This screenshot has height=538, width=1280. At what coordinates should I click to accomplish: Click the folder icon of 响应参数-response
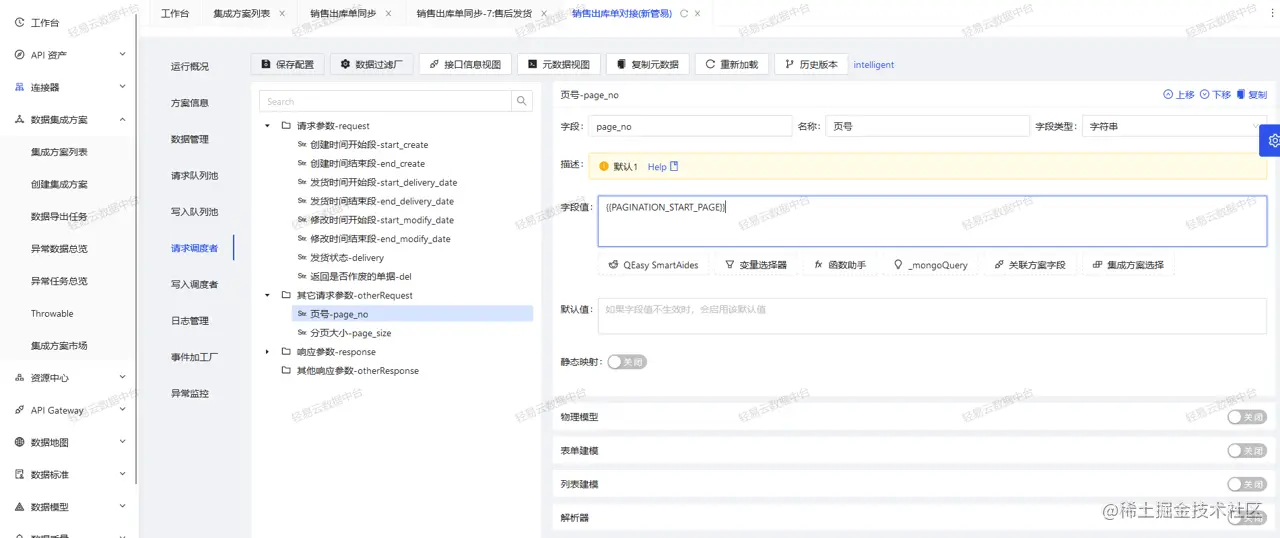(286, 352)
